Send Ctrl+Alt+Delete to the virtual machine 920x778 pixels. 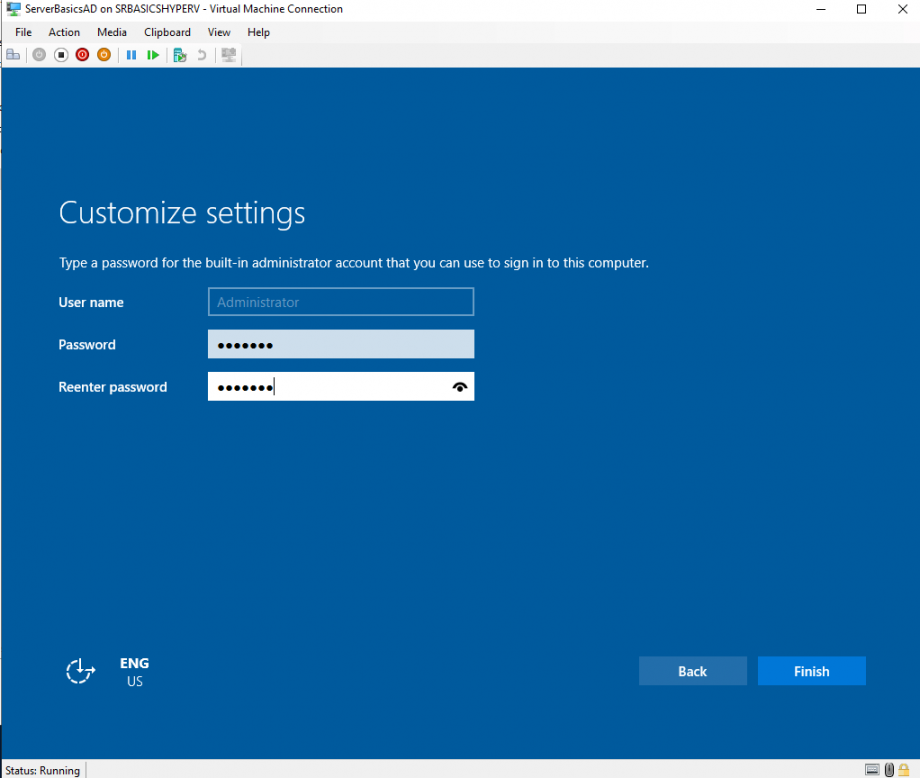point(14,54)
